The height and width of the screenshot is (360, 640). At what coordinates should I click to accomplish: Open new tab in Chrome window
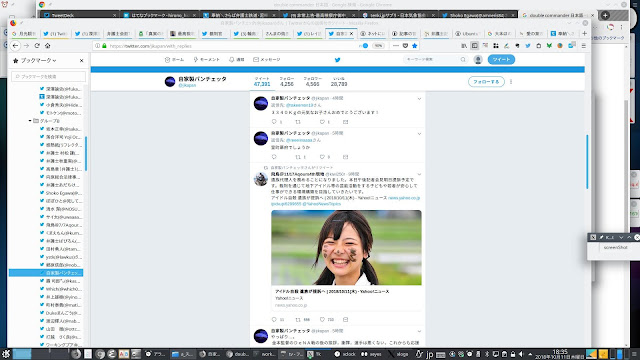[605, 15]
